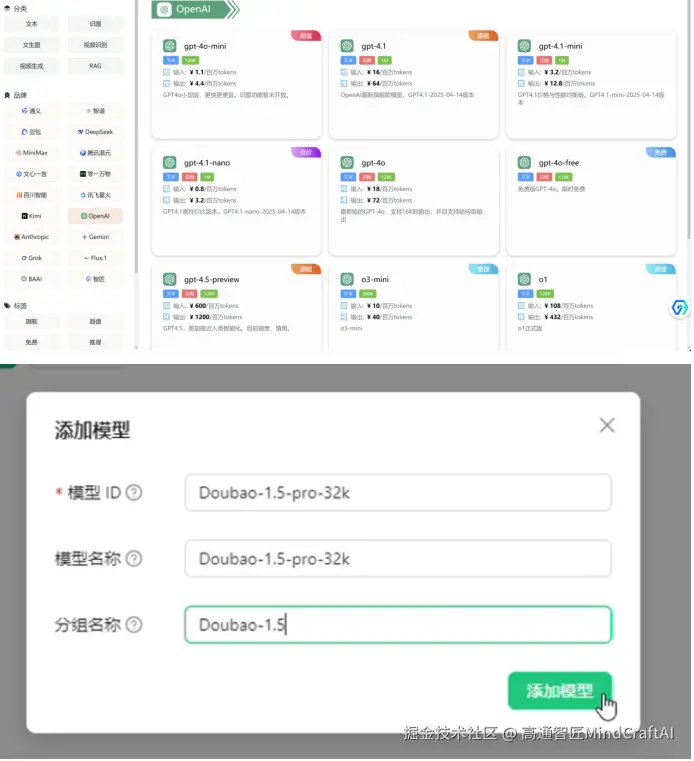The height and width of the screenshot is (761, 694).
Task: Click the OpenAI logo in the header banner
Action: [164, 9]
